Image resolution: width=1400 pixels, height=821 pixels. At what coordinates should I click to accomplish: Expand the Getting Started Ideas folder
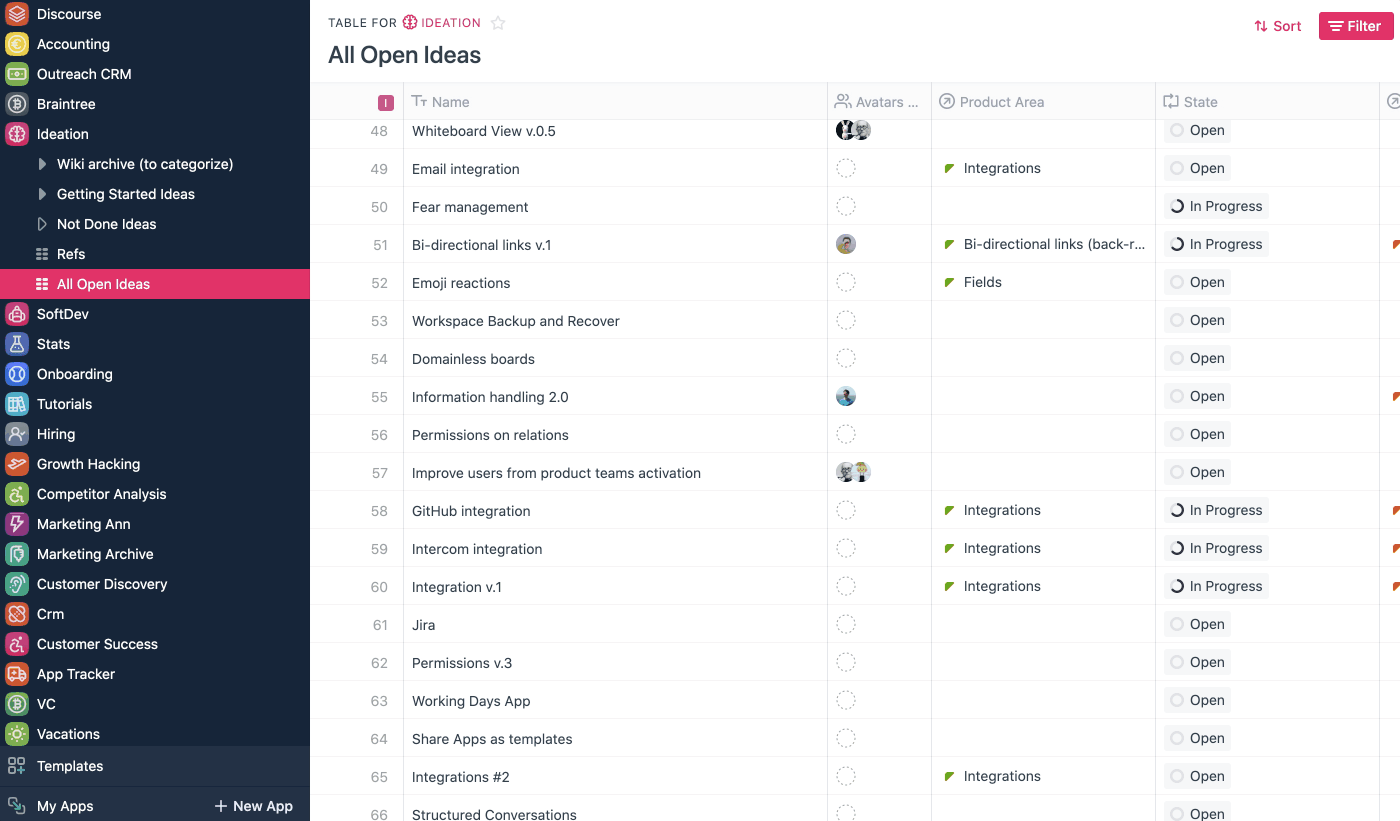click(42, 194)
